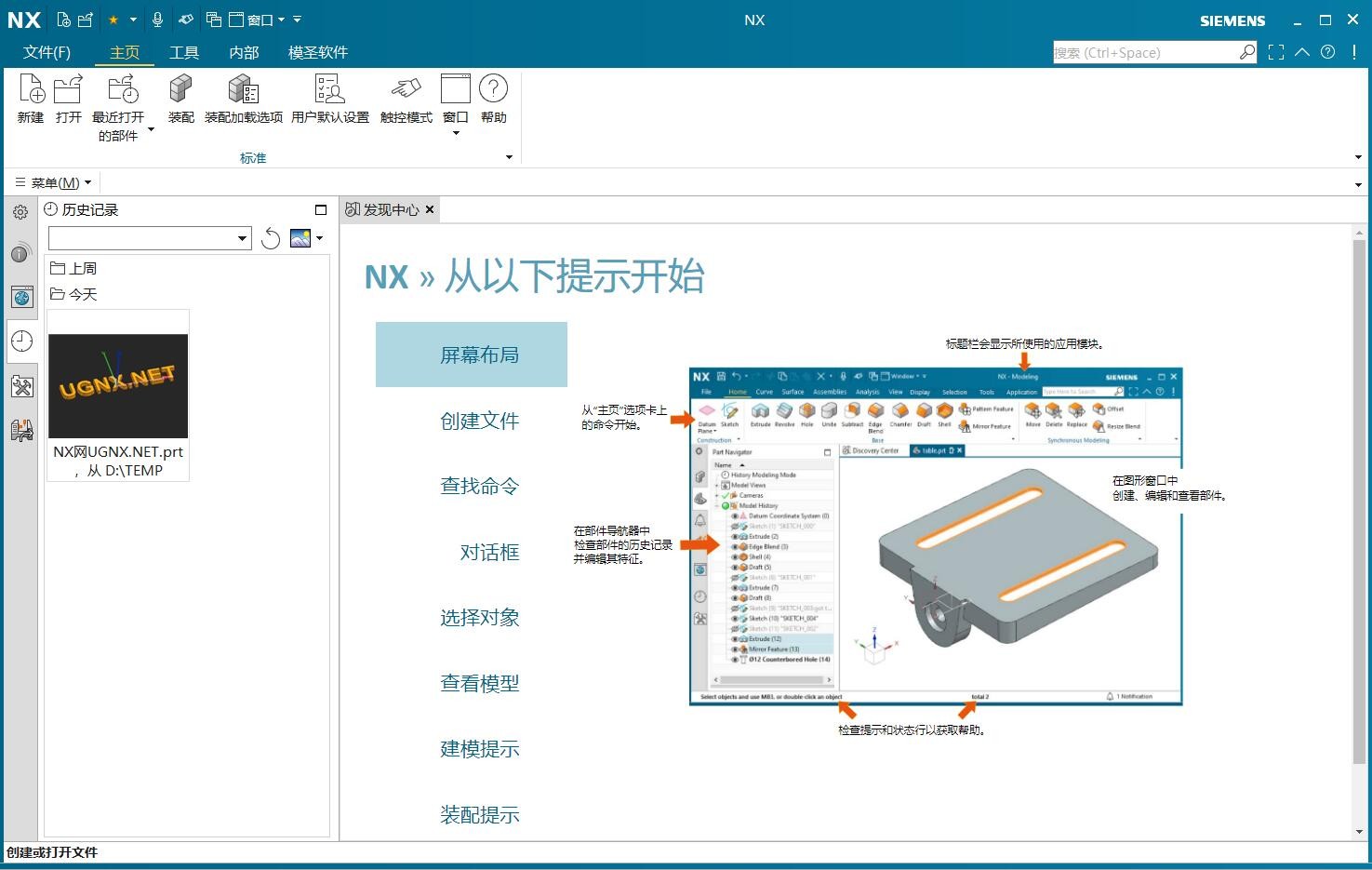Open Select Objects (选择对象) topic

[479, 617]
